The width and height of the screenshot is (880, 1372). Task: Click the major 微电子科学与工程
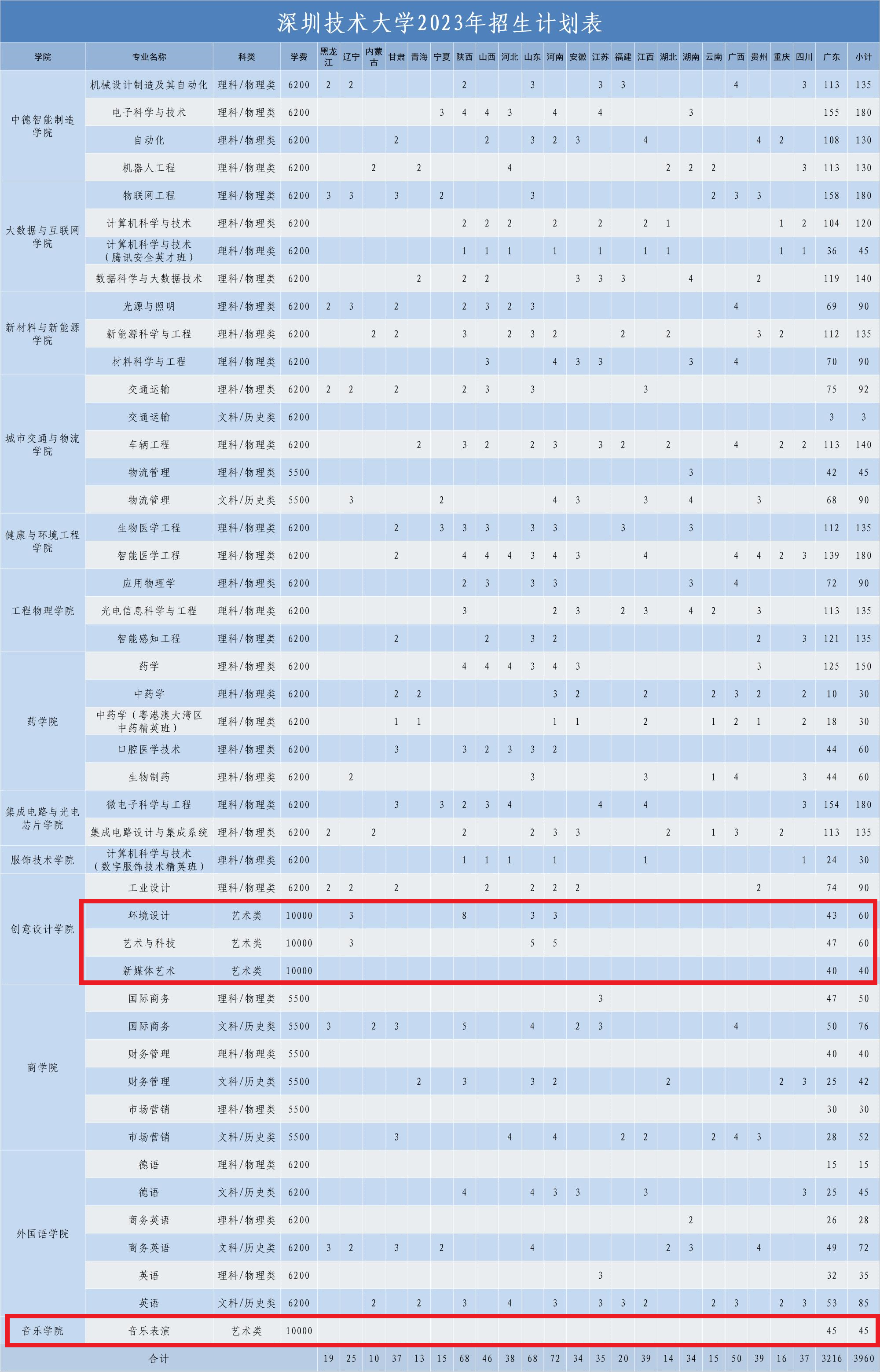[x=149, y=804]
